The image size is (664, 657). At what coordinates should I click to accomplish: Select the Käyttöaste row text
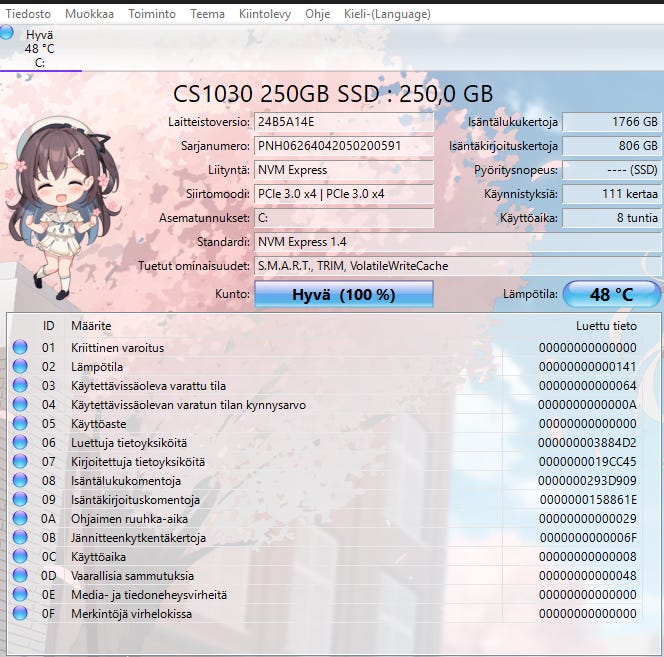pos(98,424)
